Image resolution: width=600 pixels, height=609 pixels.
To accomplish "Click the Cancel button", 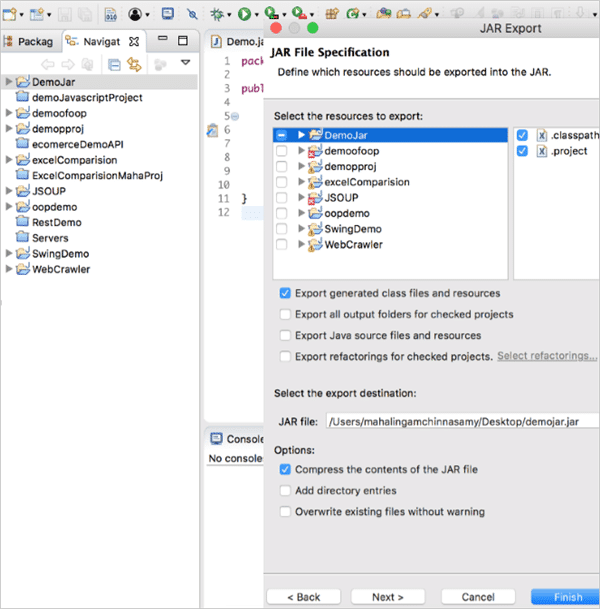I will coord(478,597).
